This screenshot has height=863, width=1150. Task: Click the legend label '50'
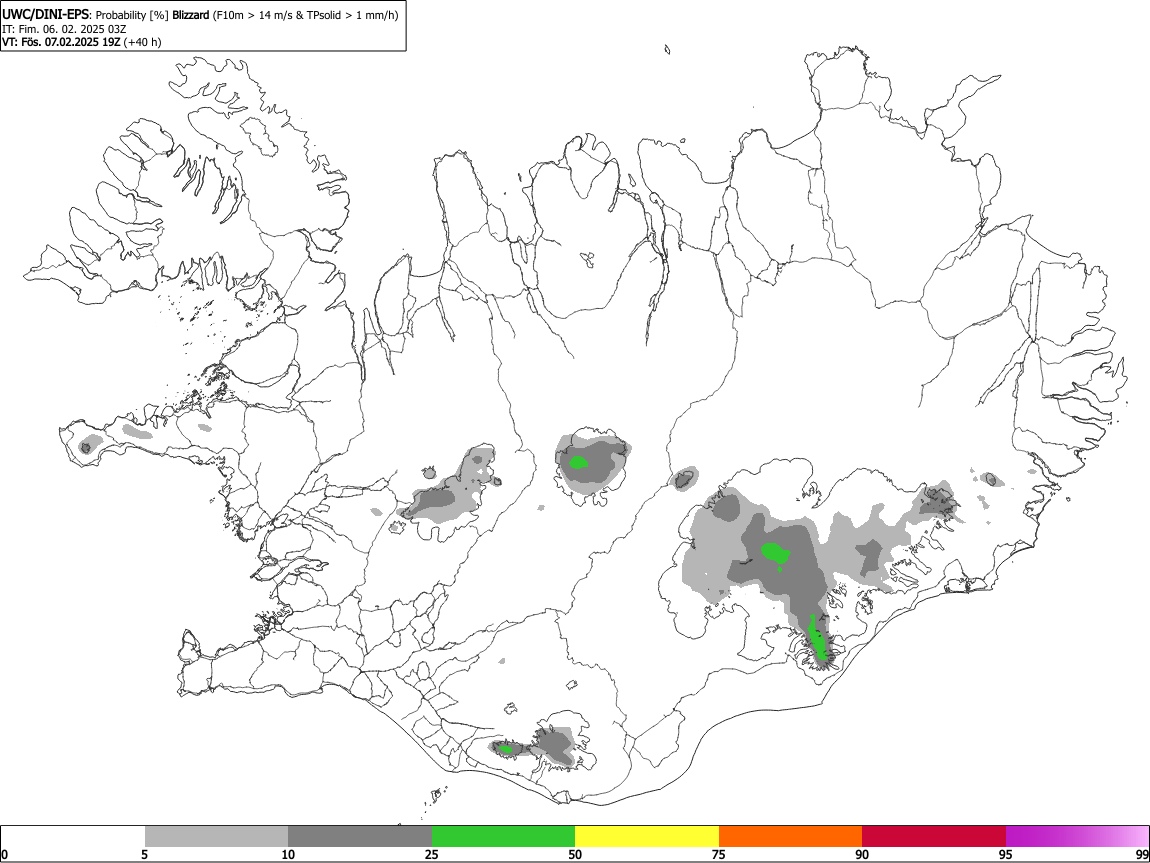(575, 855)
